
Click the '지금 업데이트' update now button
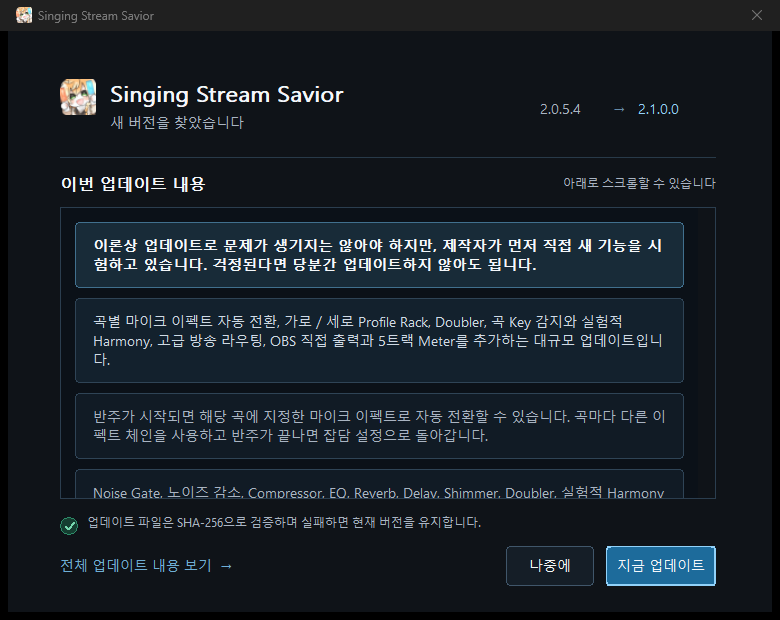661,566
